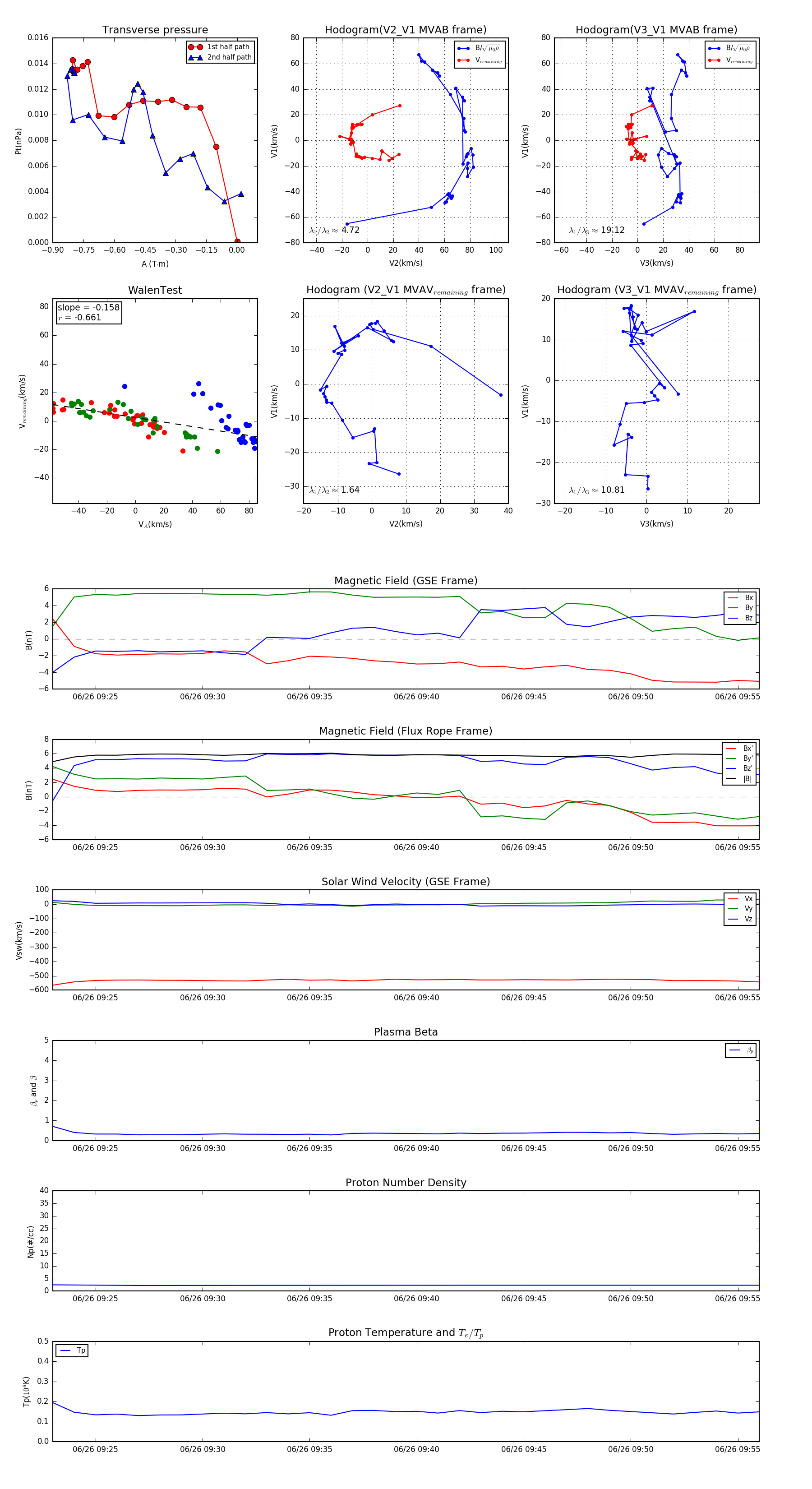The image size is (812, 1489).
Task: Click the "Magnetic Field (GSE Frame)" title
Action: pyautogui.click(x=406, y=581)
